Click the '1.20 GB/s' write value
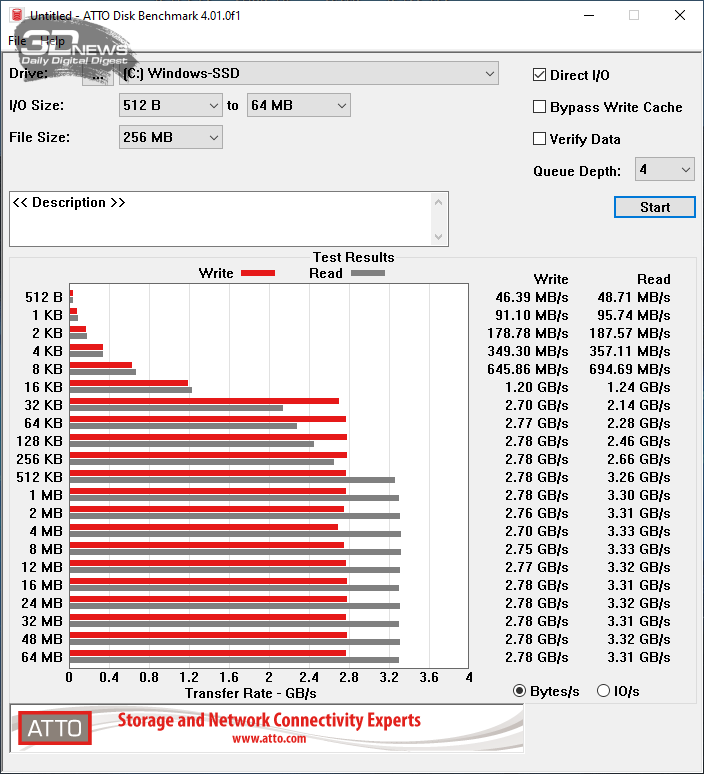Image resolution: width=704 pixels, height=774 pixels. pos(537,387)
